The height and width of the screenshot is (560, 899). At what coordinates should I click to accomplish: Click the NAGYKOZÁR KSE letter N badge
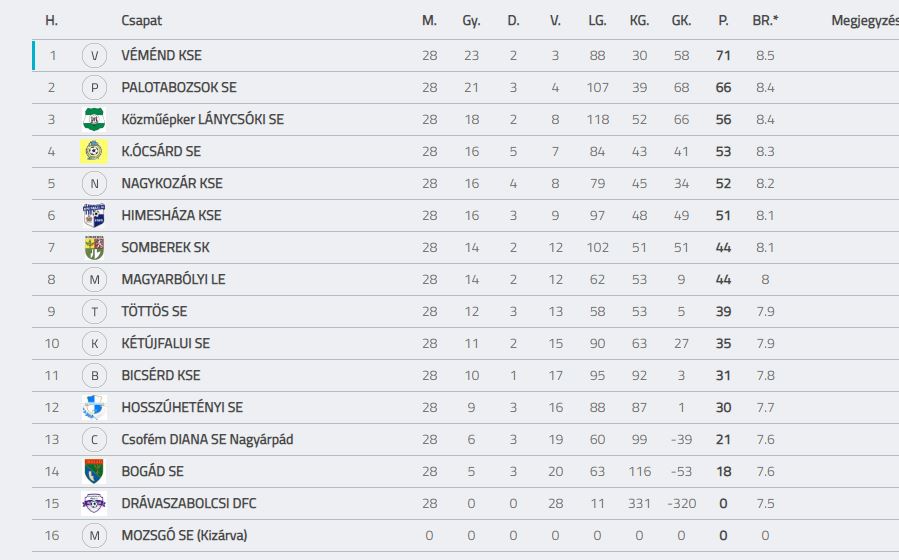(94, 183)
